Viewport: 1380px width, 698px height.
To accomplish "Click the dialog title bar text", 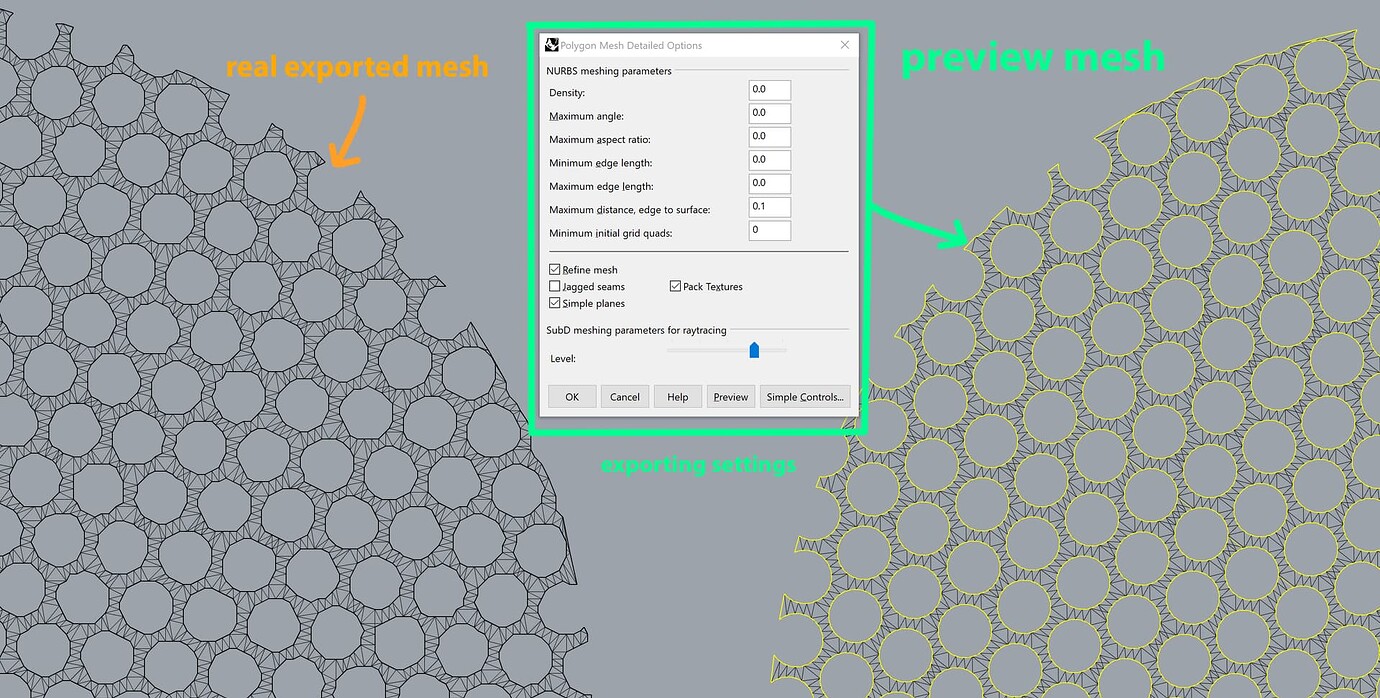I will point(631,45).
